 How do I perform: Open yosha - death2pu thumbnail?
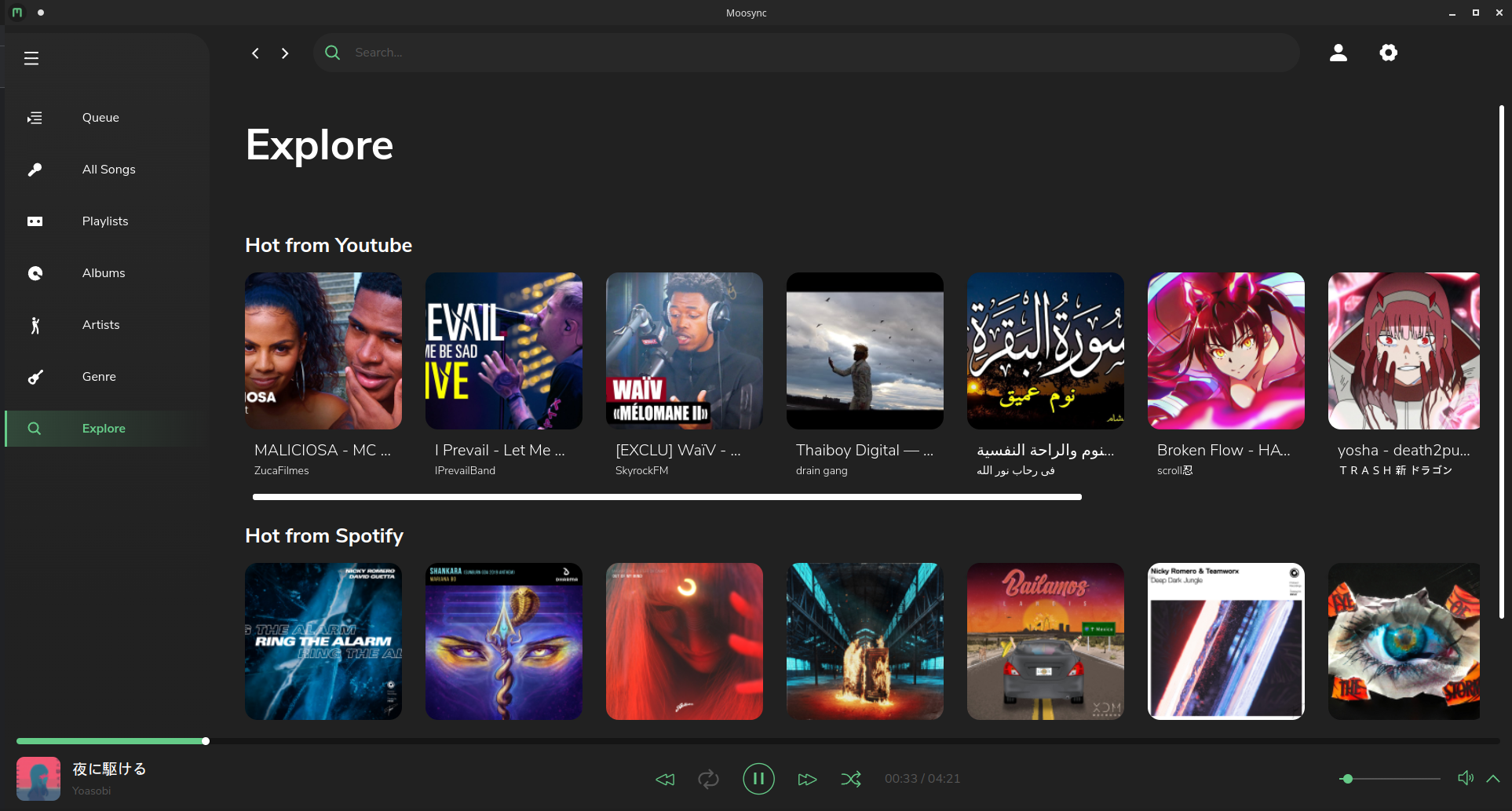1404,351
